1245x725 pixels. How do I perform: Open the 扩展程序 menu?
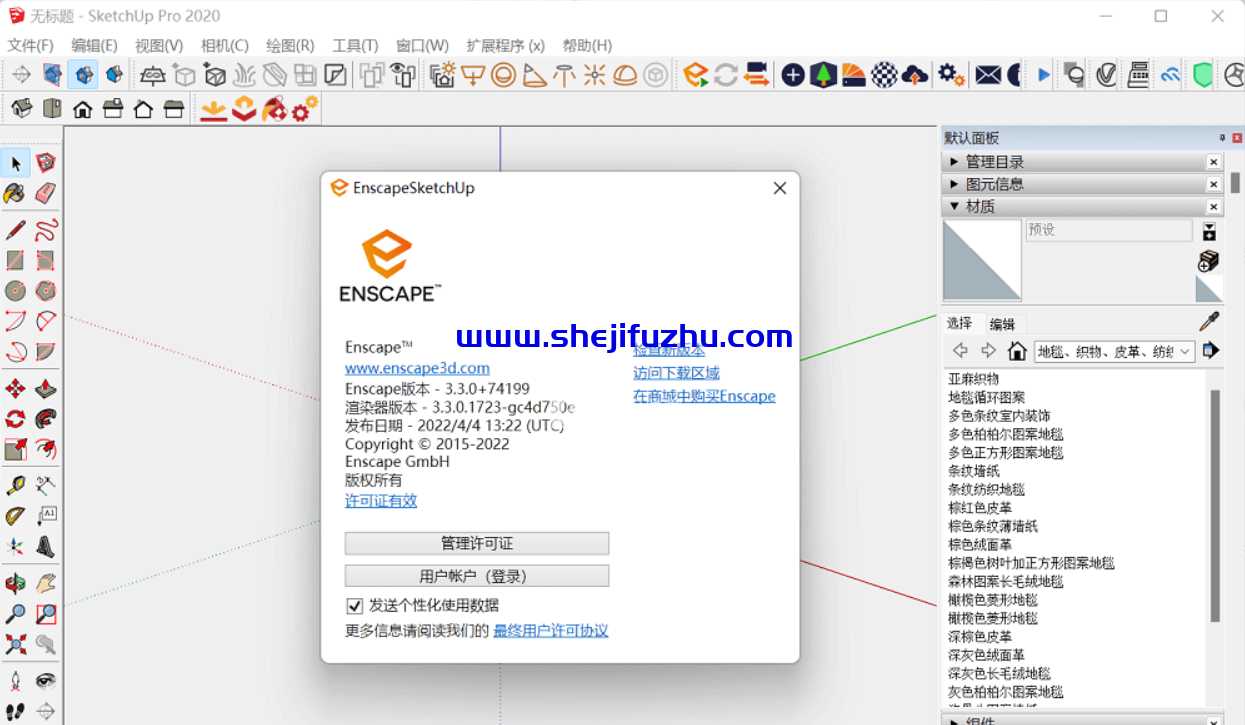click(505, 45)
